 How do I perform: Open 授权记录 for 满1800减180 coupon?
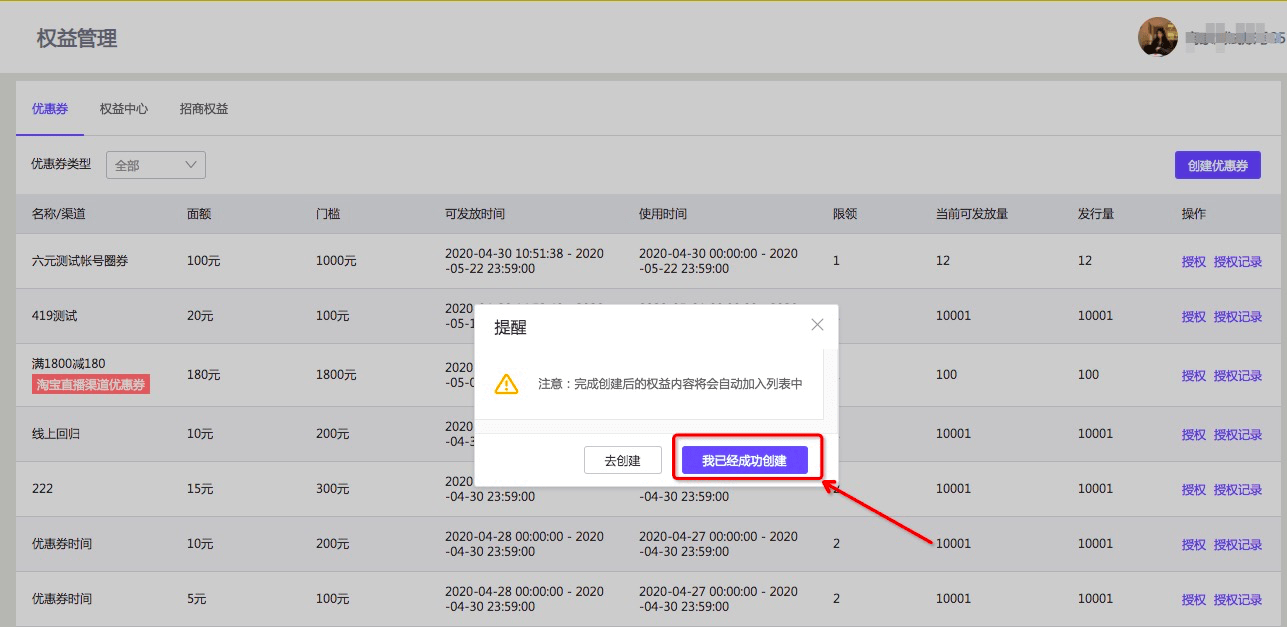click(1238, 376)
